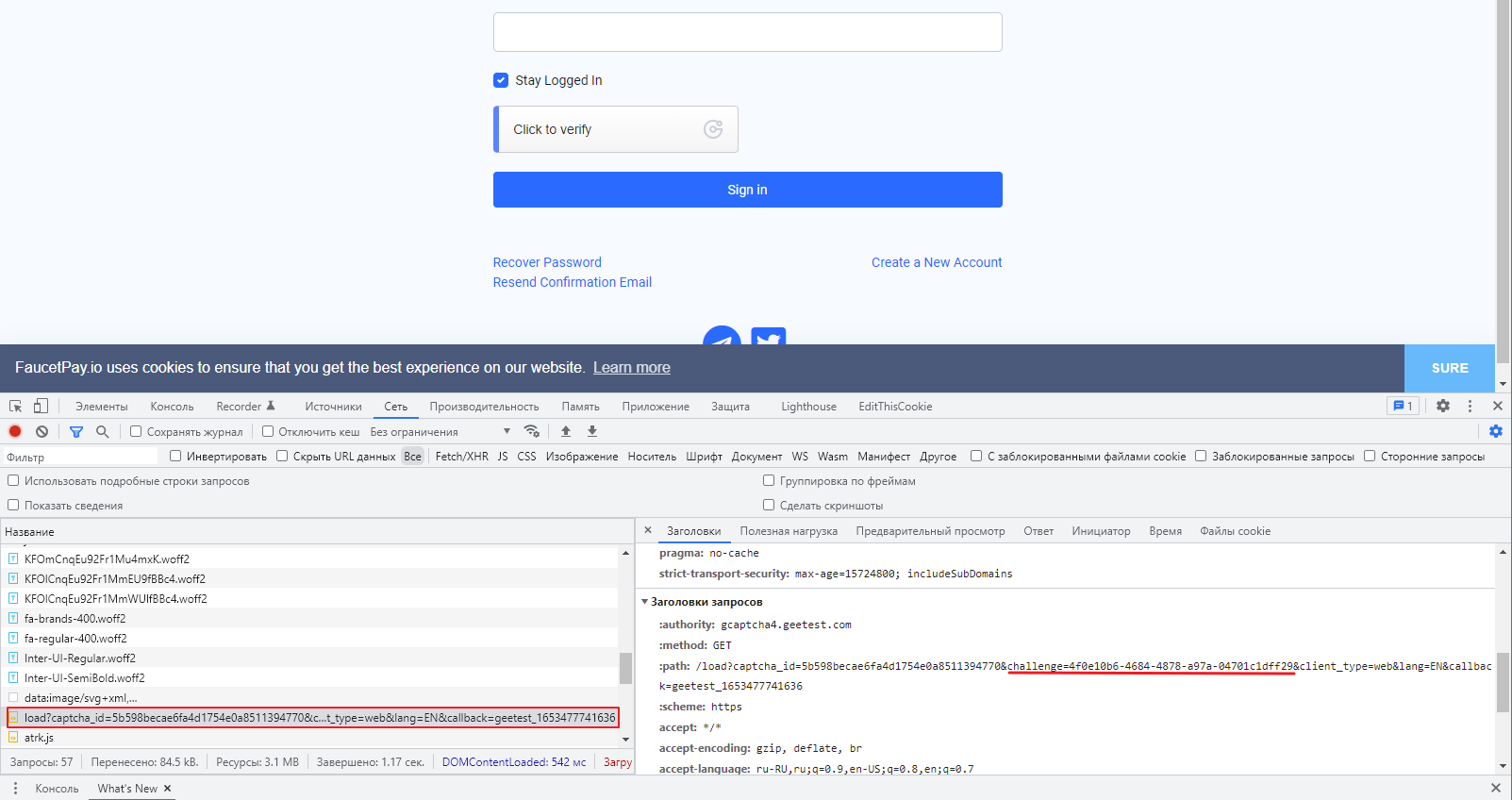
Task: Import HAR file upload icon
Action: coord(566,431)
